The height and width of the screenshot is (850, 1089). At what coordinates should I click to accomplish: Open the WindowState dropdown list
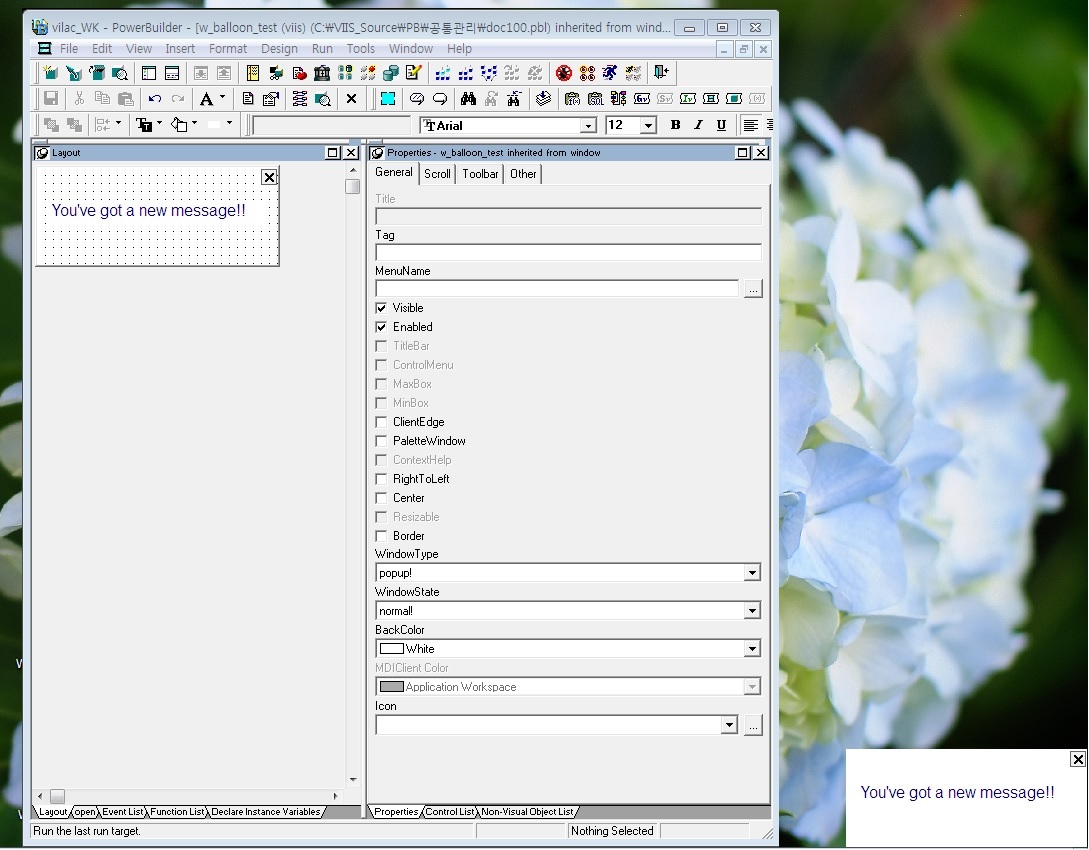[x=752, y=611]
